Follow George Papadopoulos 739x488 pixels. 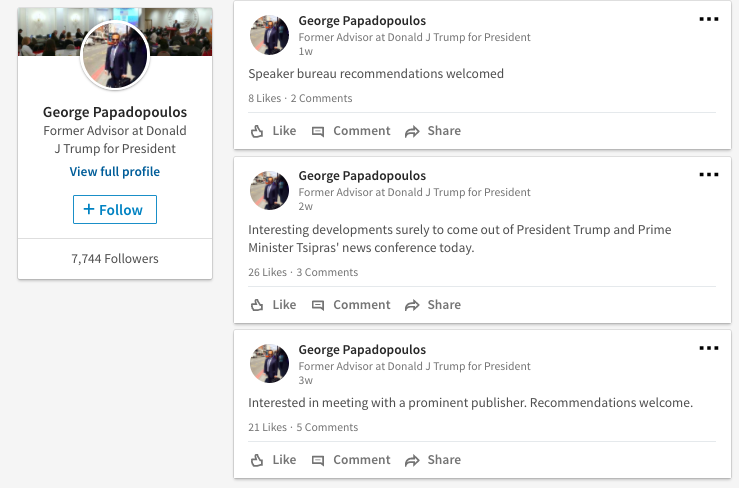(114, 210)
